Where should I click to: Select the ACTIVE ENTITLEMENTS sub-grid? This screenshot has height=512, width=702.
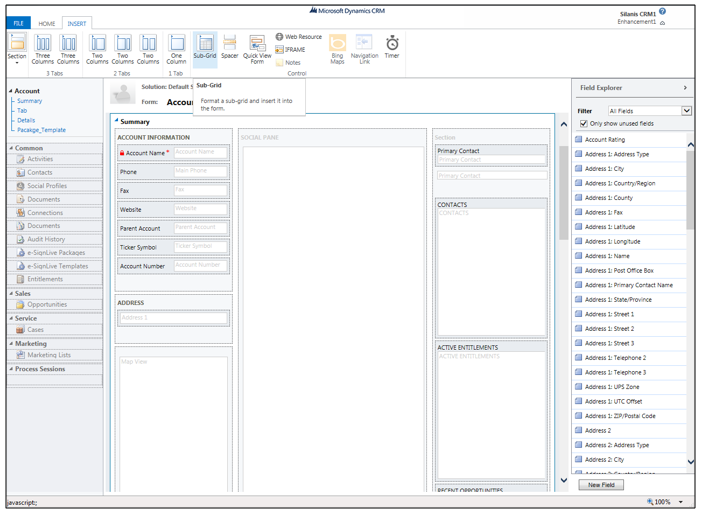pos(491,411)
